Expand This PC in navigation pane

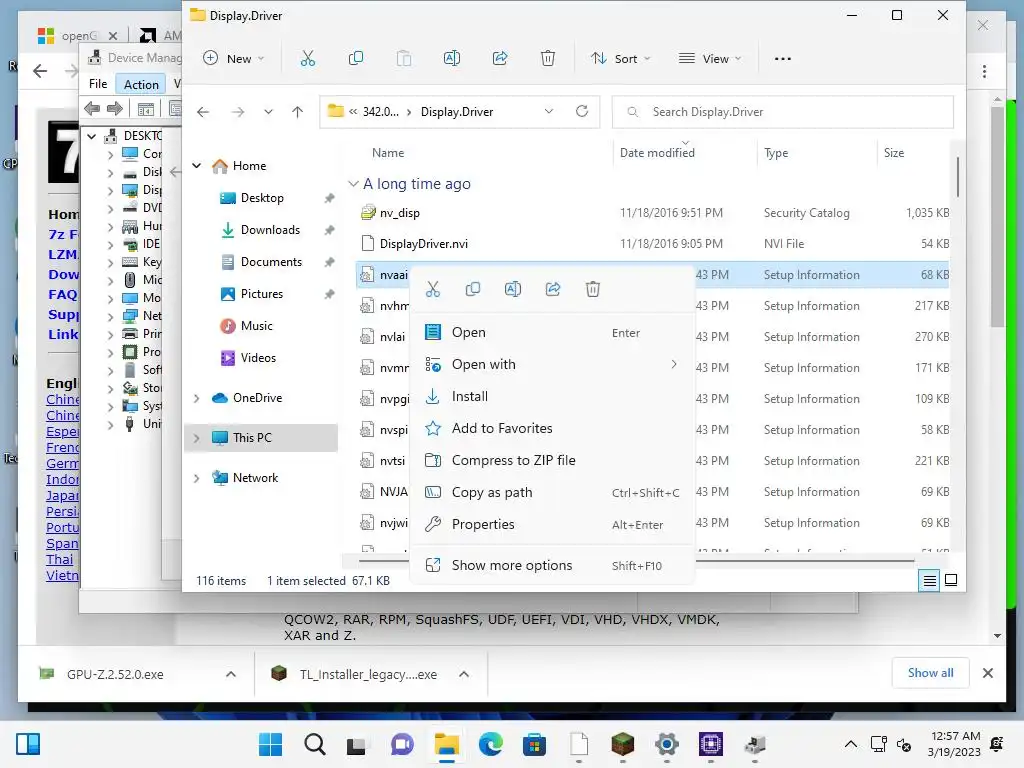pyautogui.click(x=197, y=438)
